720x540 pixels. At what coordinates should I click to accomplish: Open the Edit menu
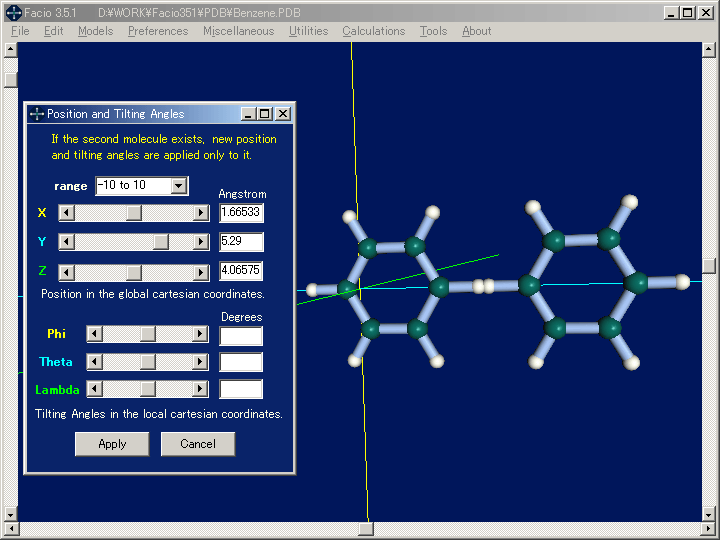tap(53, 31)
